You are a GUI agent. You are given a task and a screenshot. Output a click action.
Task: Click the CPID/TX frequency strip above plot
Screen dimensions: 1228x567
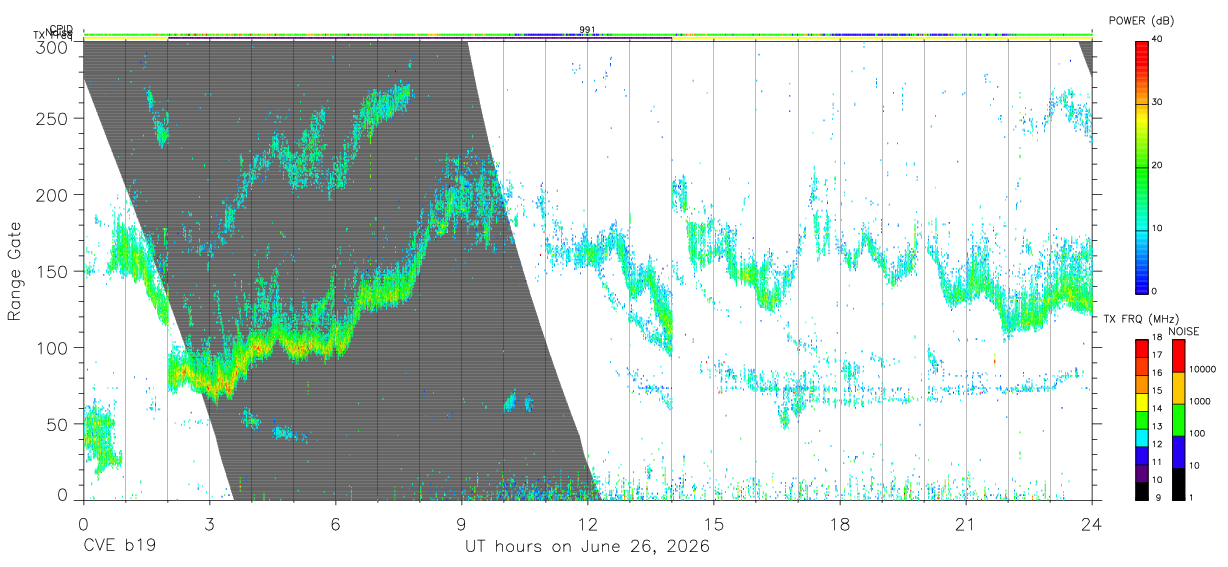tap(588, 35)
